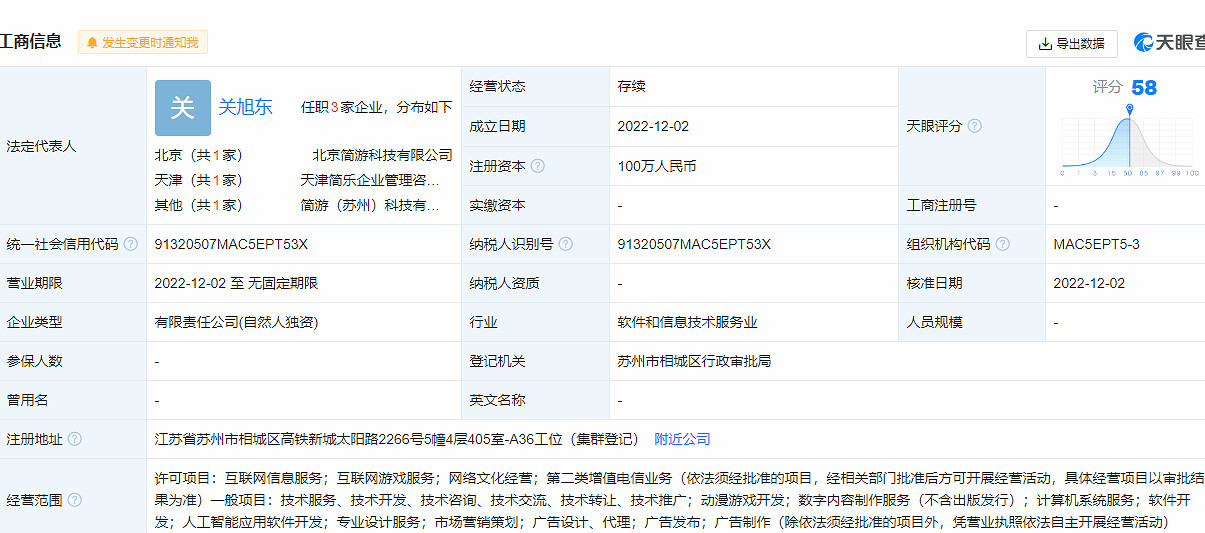Select organization code MAC5EPT5-3
This screenshot has width=1205, height=533.
coord(1096,244)
